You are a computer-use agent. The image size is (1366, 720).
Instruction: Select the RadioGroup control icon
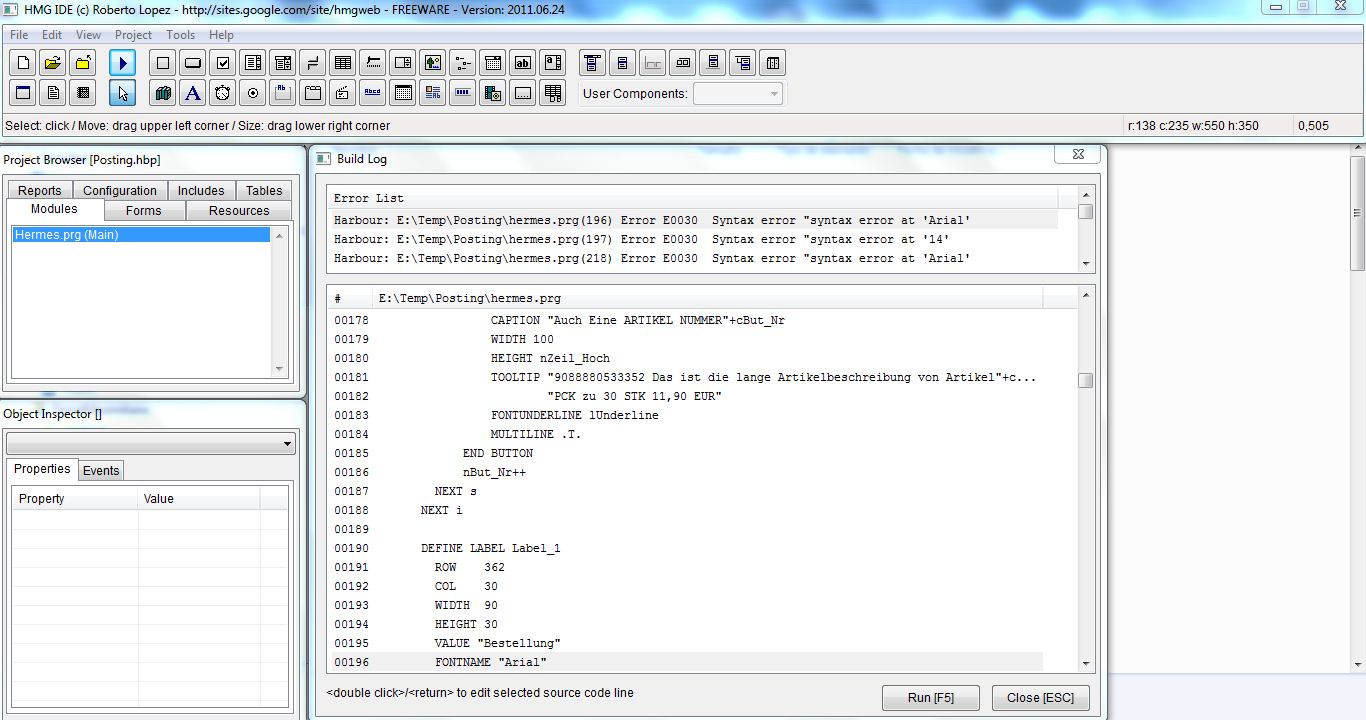253,93
